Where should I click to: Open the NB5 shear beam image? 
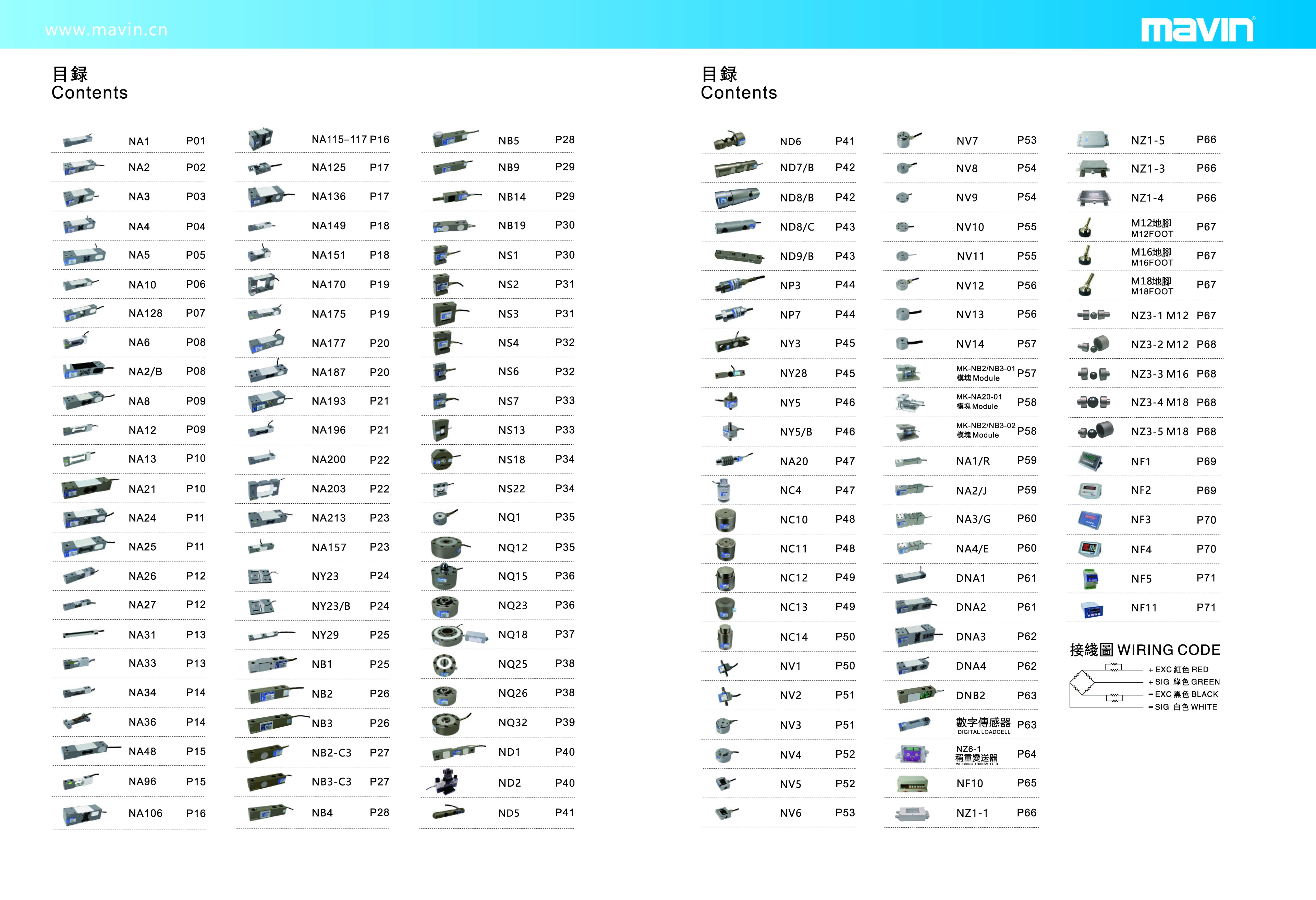[455, 138]
